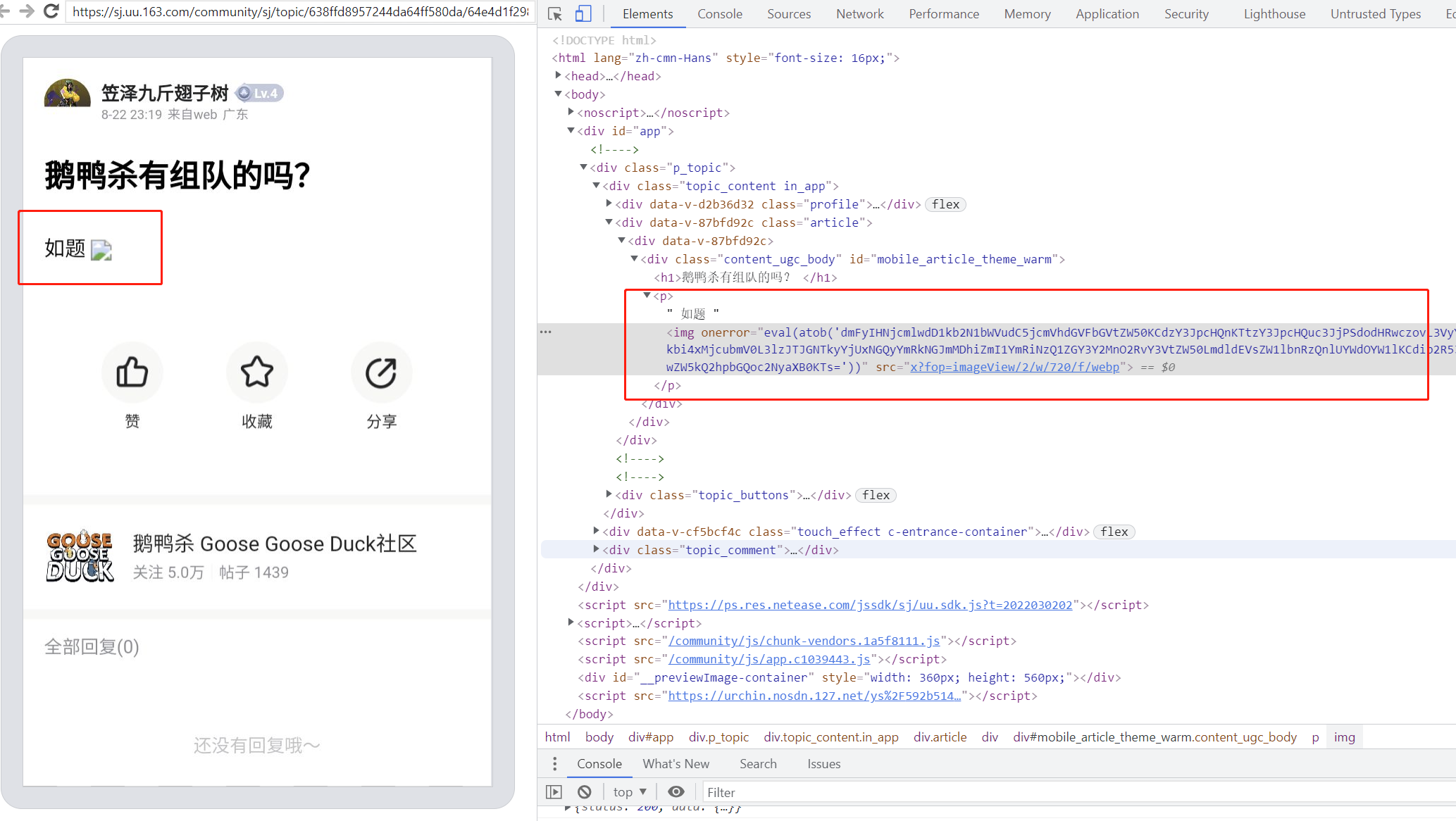Click the broken image after 如题

[101, 250]
